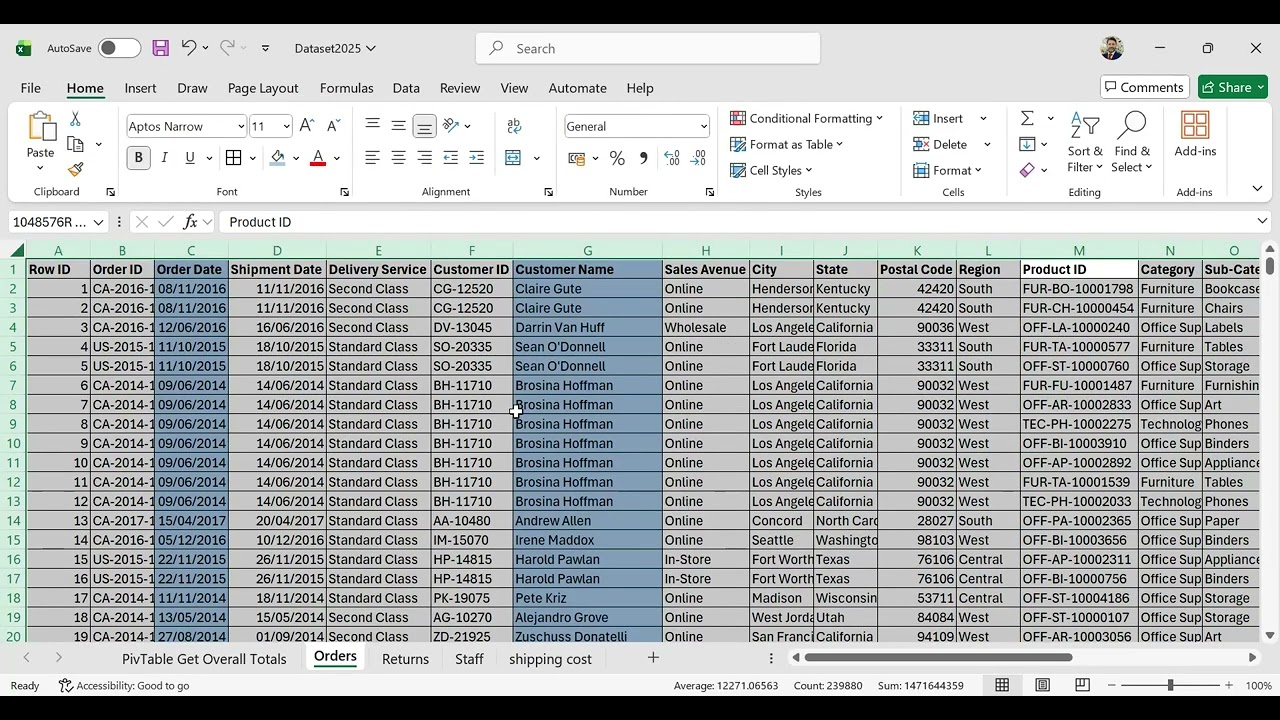Click the AutoSum sigma icon

pos(1027,118)
